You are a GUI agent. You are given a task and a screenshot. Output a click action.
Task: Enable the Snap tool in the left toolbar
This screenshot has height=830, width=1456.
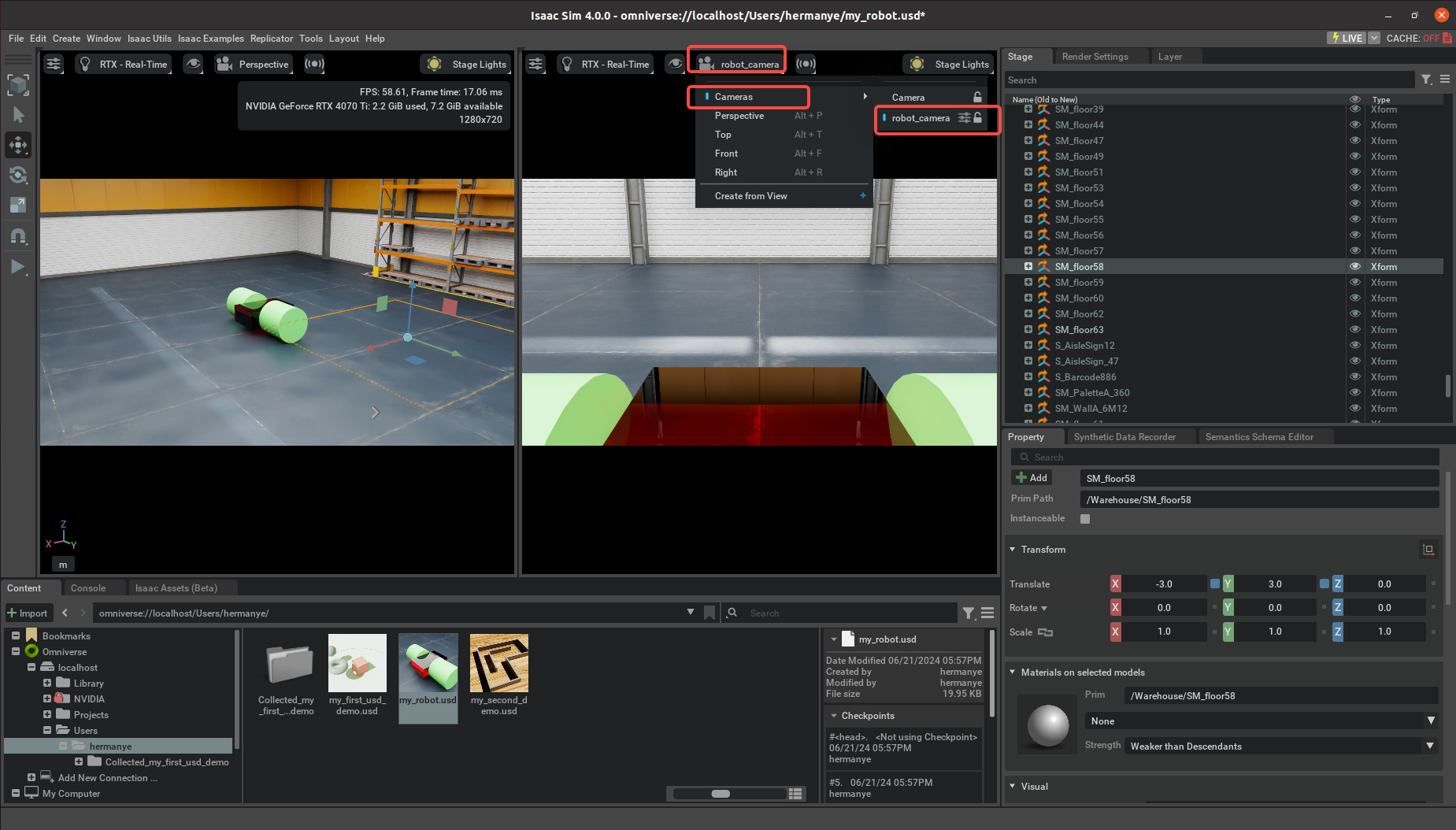pyautogui.click(x=18, y=235)
